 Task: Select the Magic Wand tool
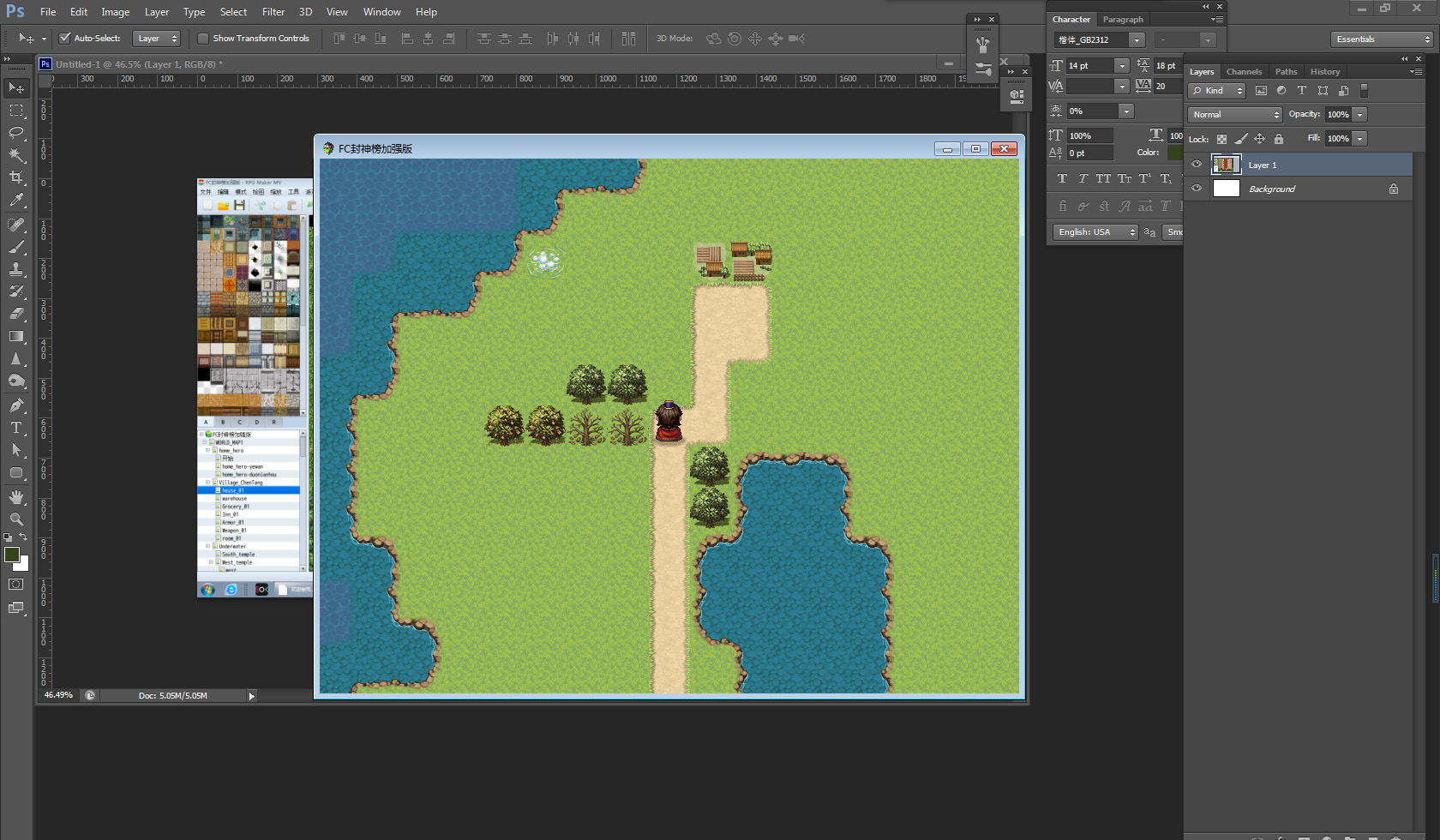[16, 155]
